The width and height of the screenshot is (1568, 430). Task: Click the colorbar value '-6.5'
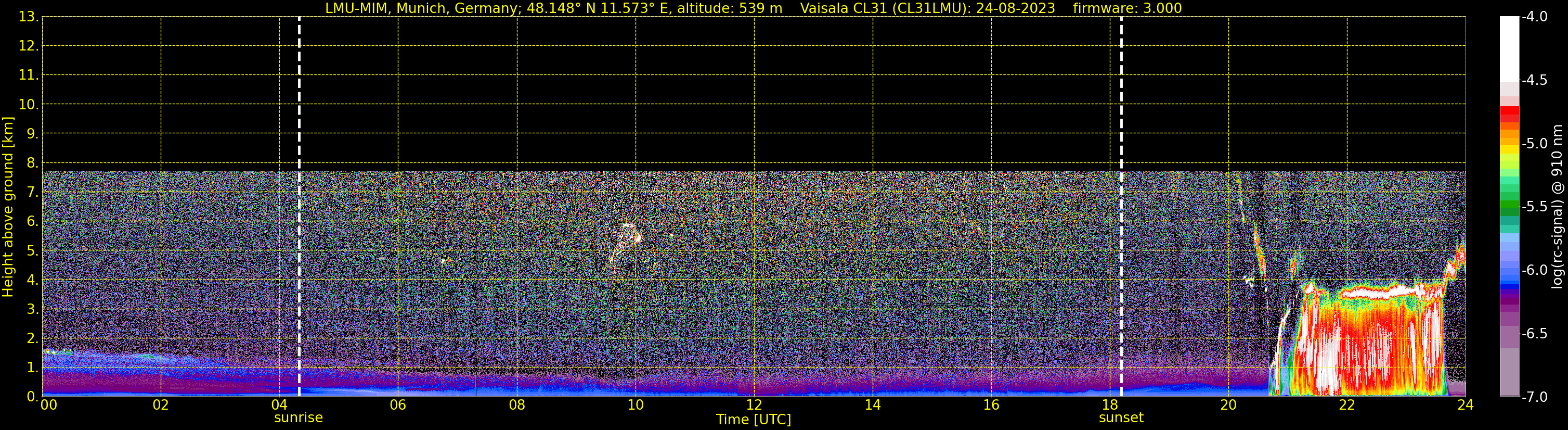click(1534, 333)
